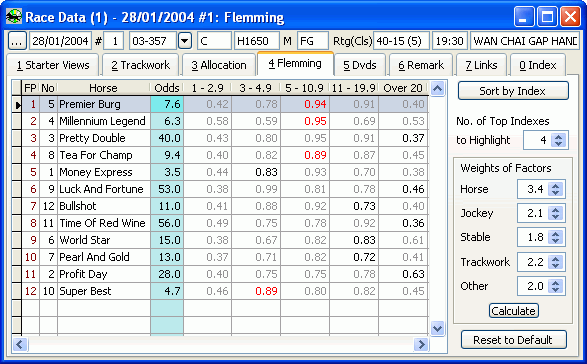Minimize the Race Data window

(x=524, y=17)
